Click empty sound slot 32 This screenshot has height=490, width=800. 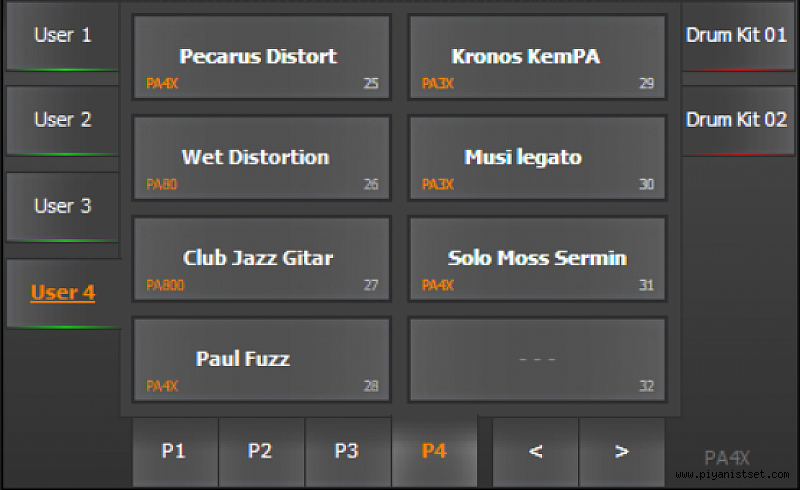(538, 359)
